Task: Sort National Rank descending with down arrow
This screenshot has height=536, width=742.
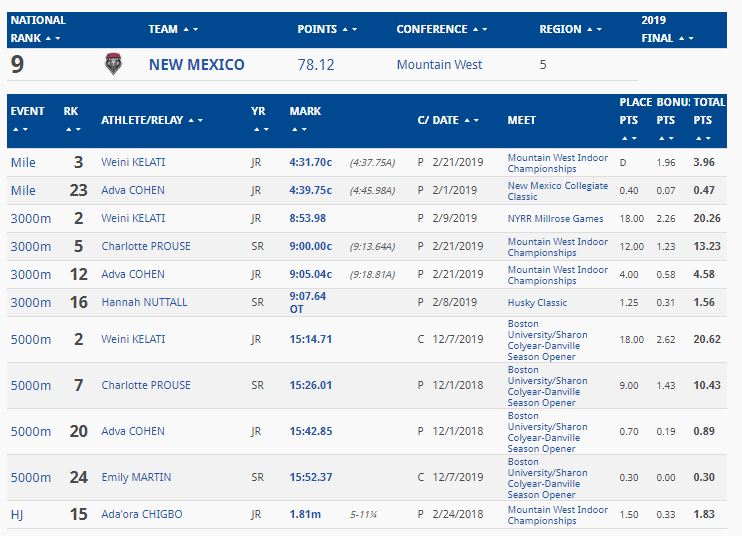Action: [x=58, y=38]
